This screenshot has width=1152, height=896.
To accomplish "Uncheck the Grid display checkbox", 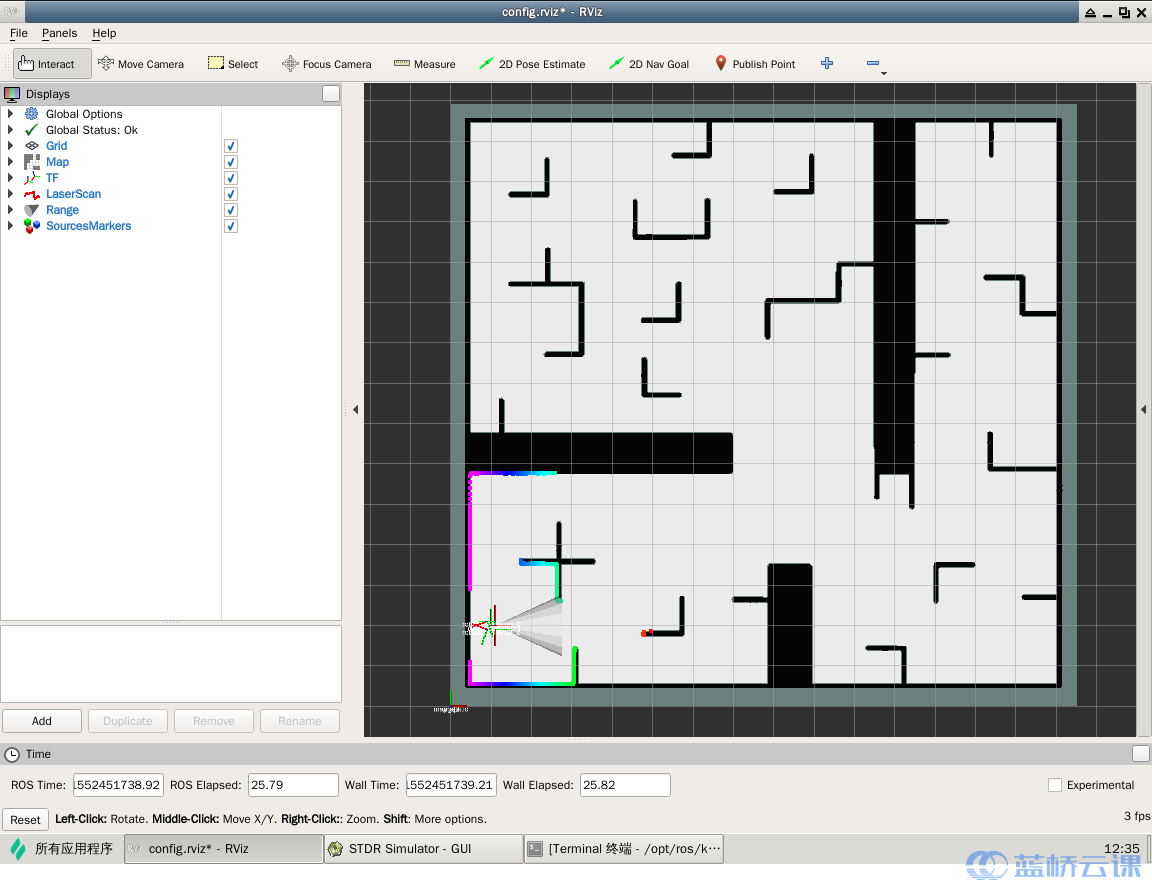I will (x=231, y=146).
